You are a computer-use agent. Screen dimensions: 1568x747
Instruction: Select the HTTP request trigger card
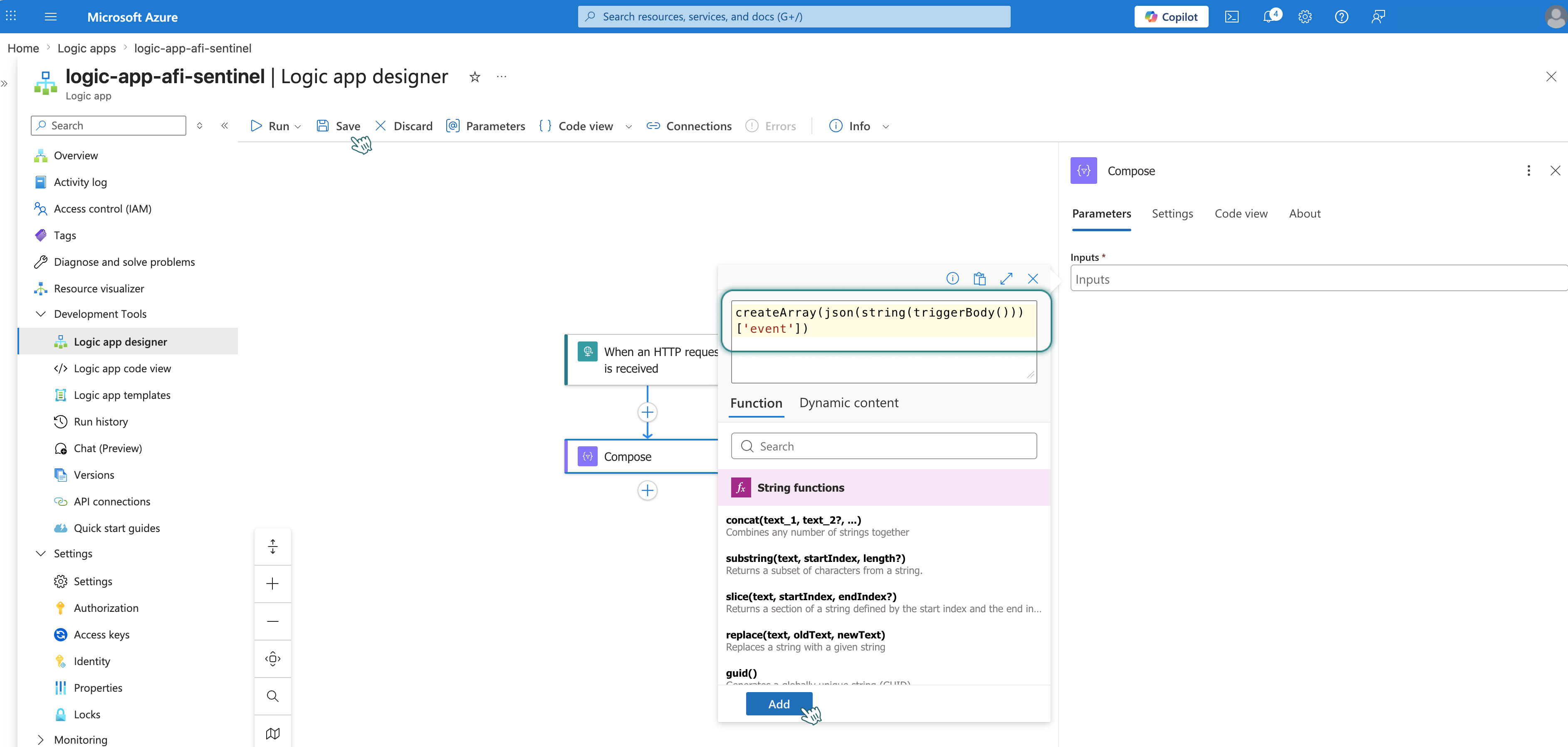[x=642, y=360]
